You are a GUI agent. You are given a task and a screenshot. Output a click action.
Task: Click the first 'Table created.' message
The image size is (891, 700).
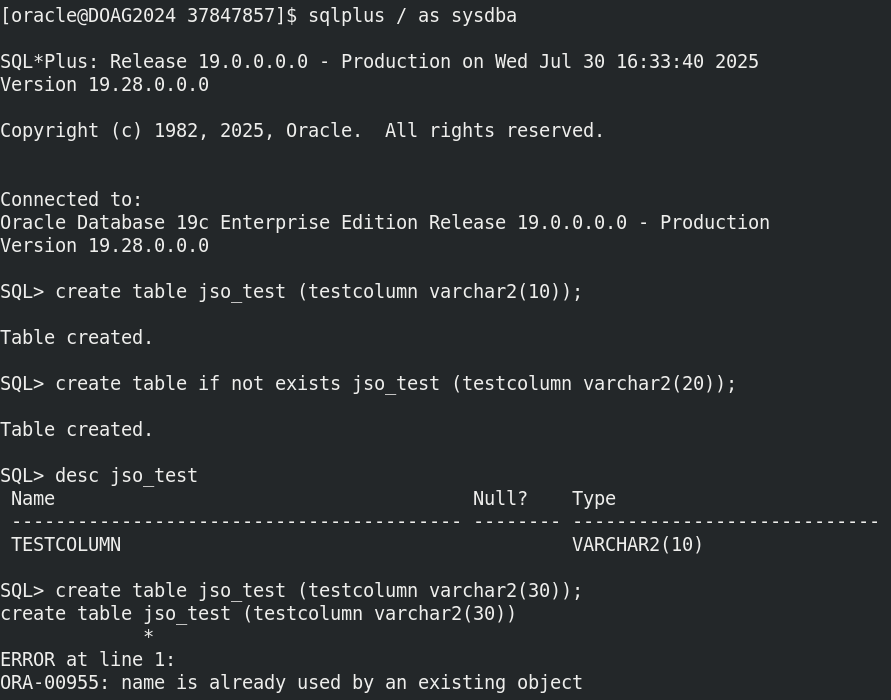77,338
